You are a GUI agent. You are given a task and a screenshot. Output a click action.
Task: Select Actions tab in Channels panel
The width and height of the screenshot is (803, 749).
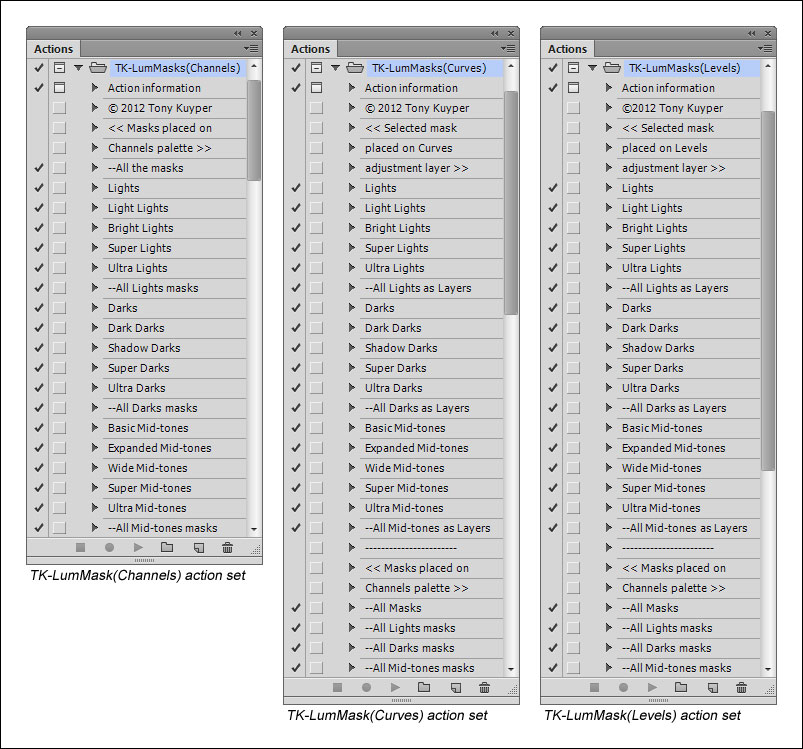pos(54,49)
